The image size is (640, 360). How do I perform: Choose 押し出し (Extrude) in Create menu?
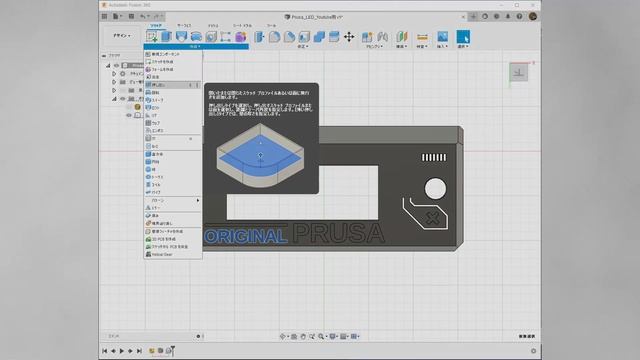click(x=173, y=85)
